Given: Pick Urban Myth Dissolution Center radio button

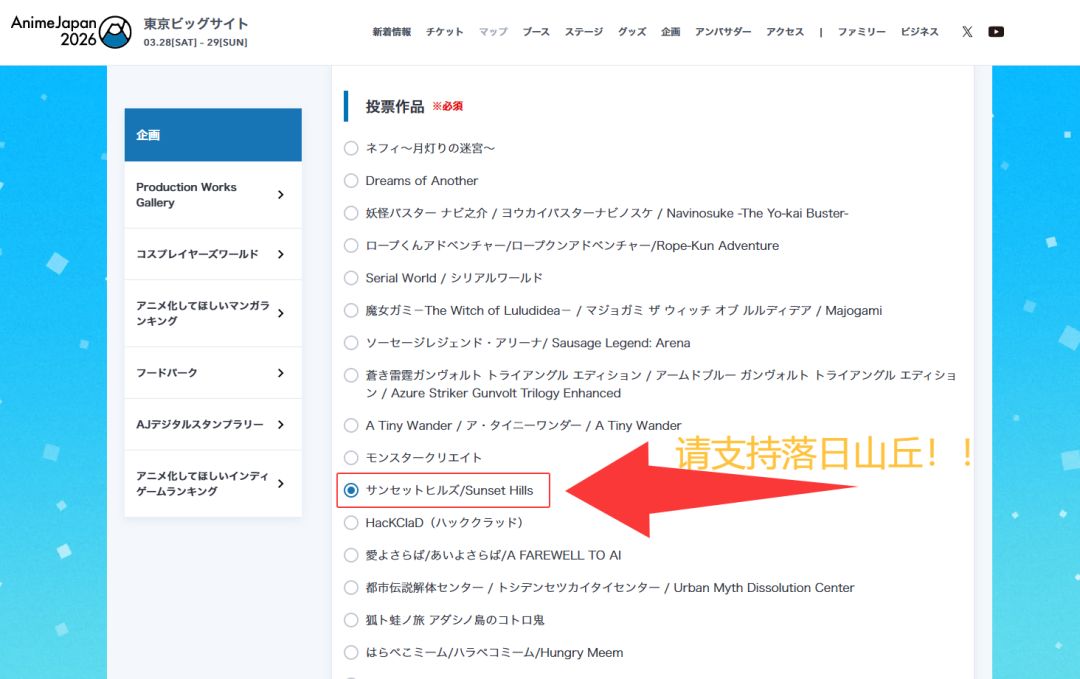Looking at the screenshot, I should 351,587.
